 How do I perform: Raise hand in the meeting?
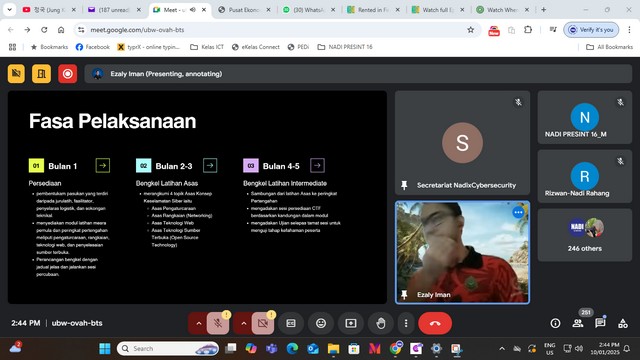tap(380, 323)
